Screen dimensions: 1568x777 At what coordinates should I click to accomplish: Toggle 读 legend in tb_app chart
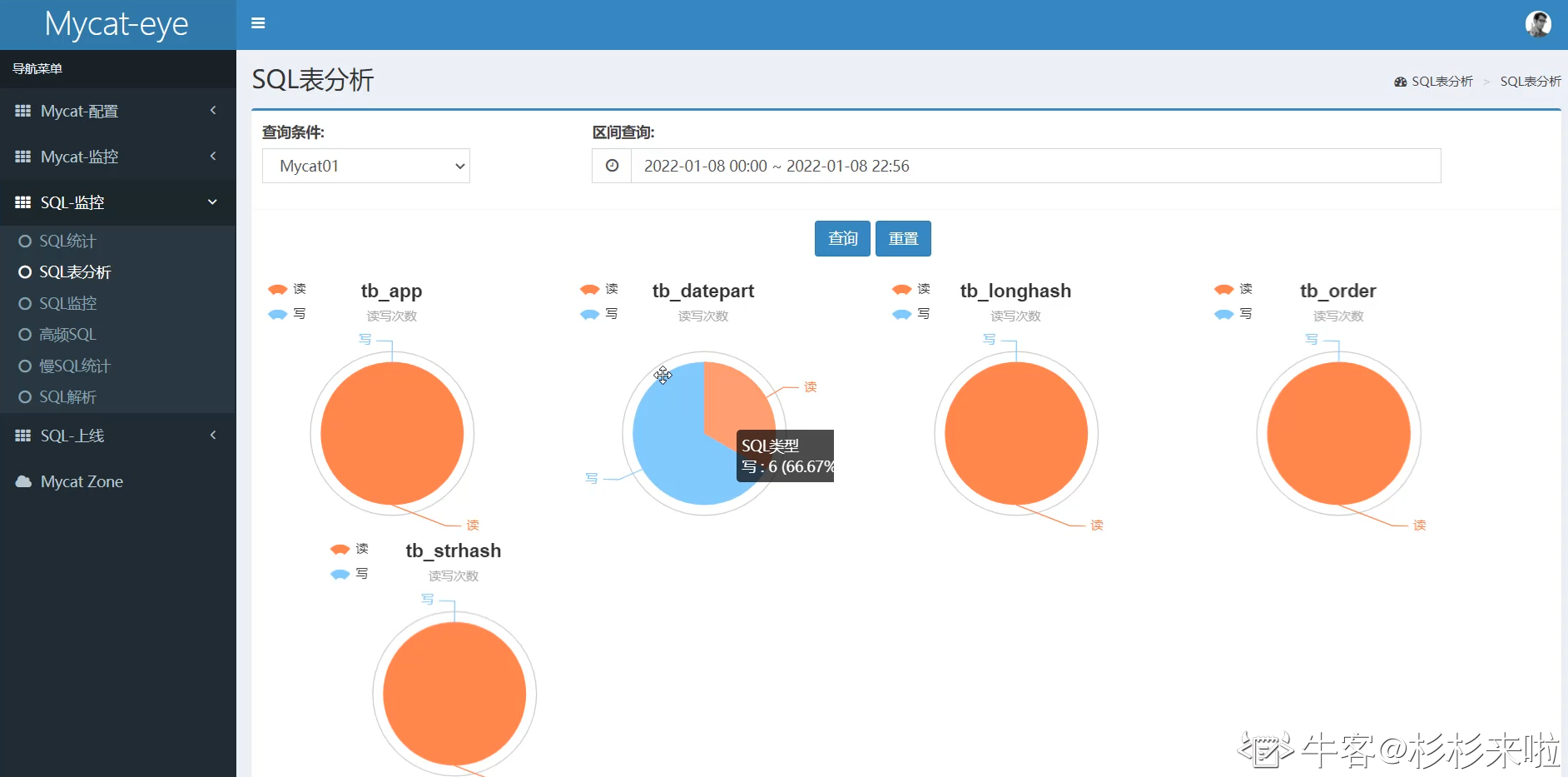287,289
